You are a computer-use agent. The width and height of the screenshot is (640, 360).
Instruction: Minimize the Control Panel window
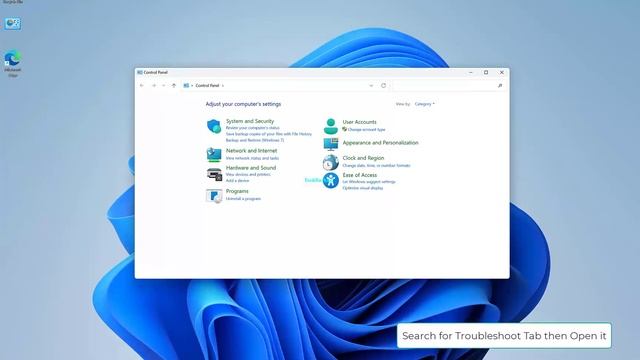pos(471,72)
